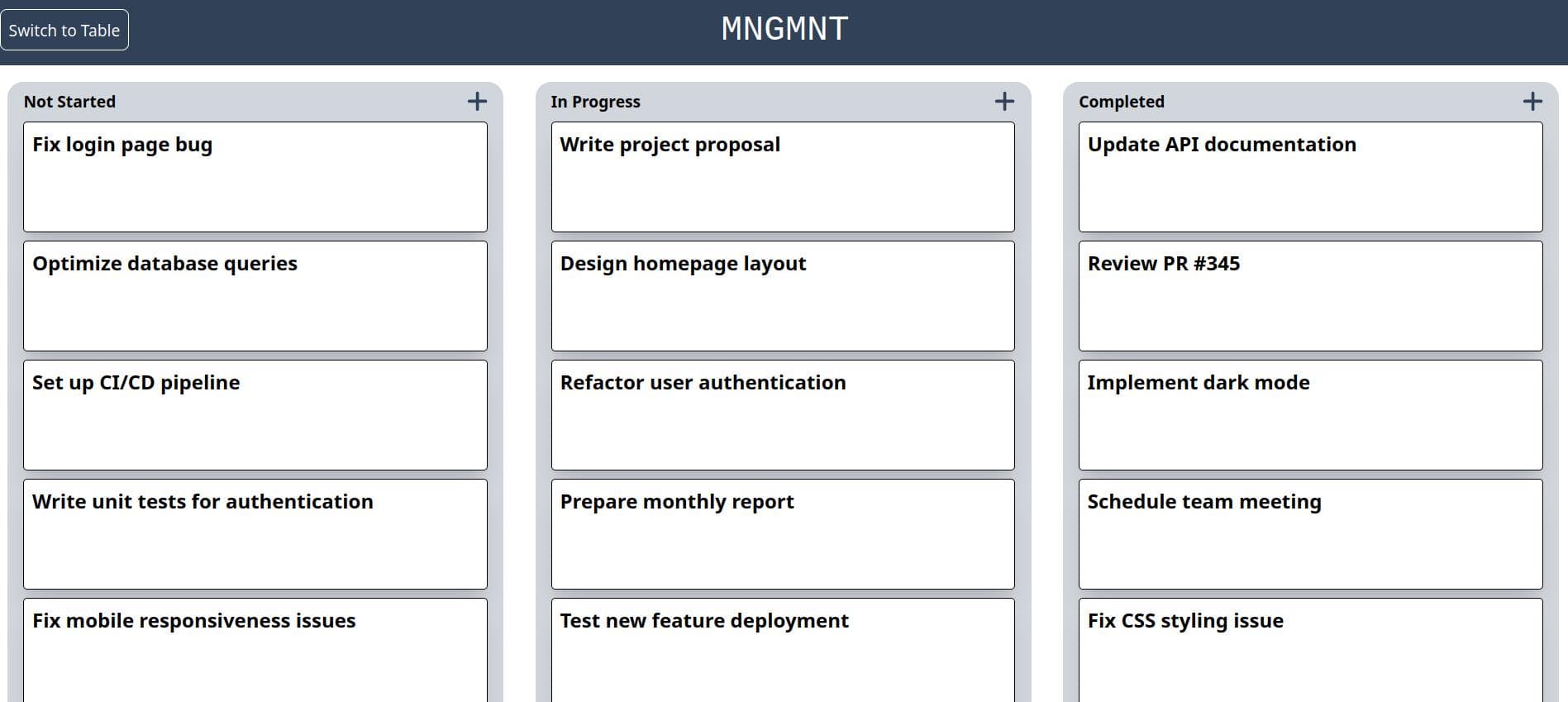Open the Prepare monthly report card

[783, 534]
